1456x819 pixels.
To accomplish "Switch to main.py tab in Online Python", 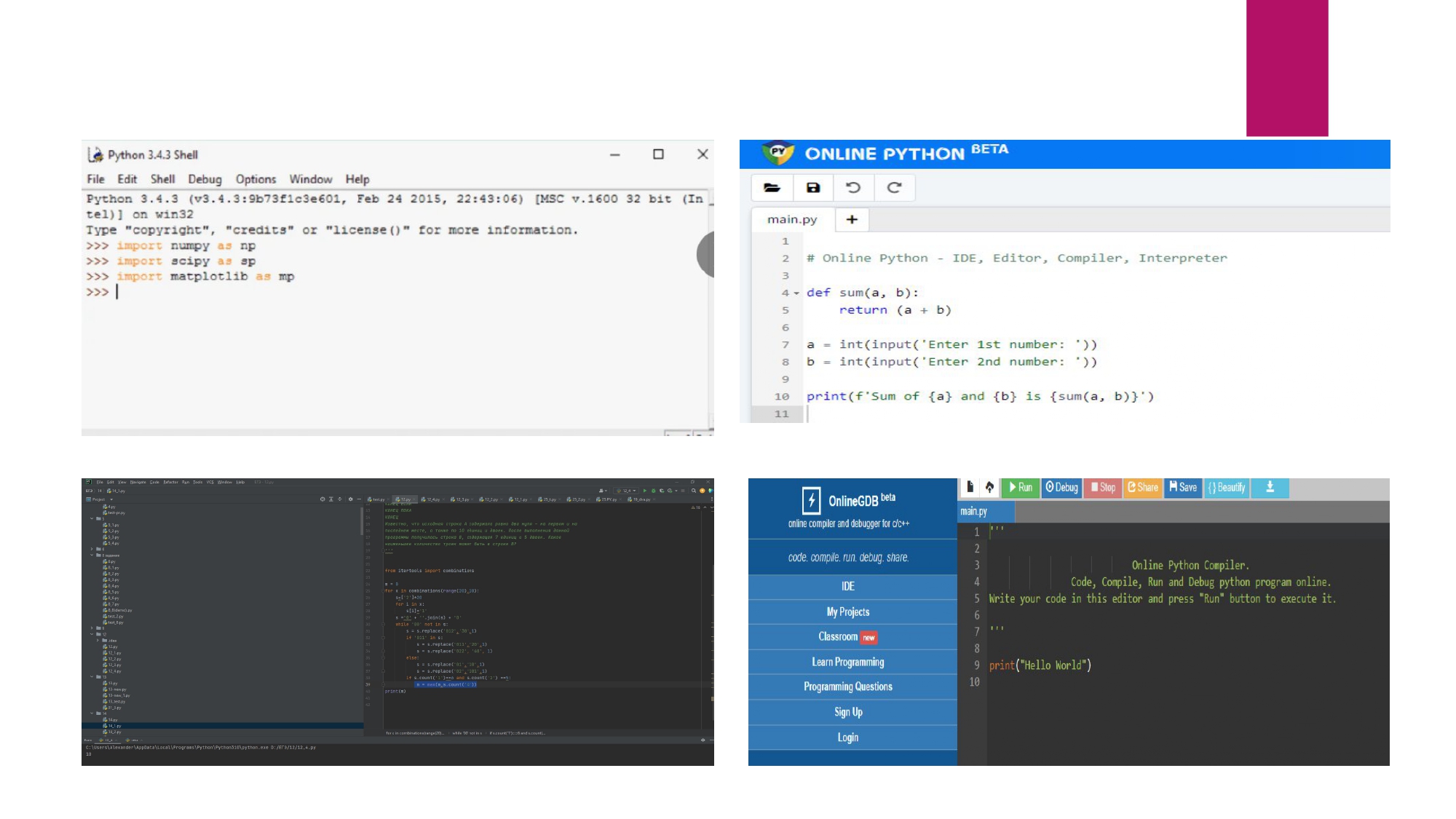I will 792,219.
